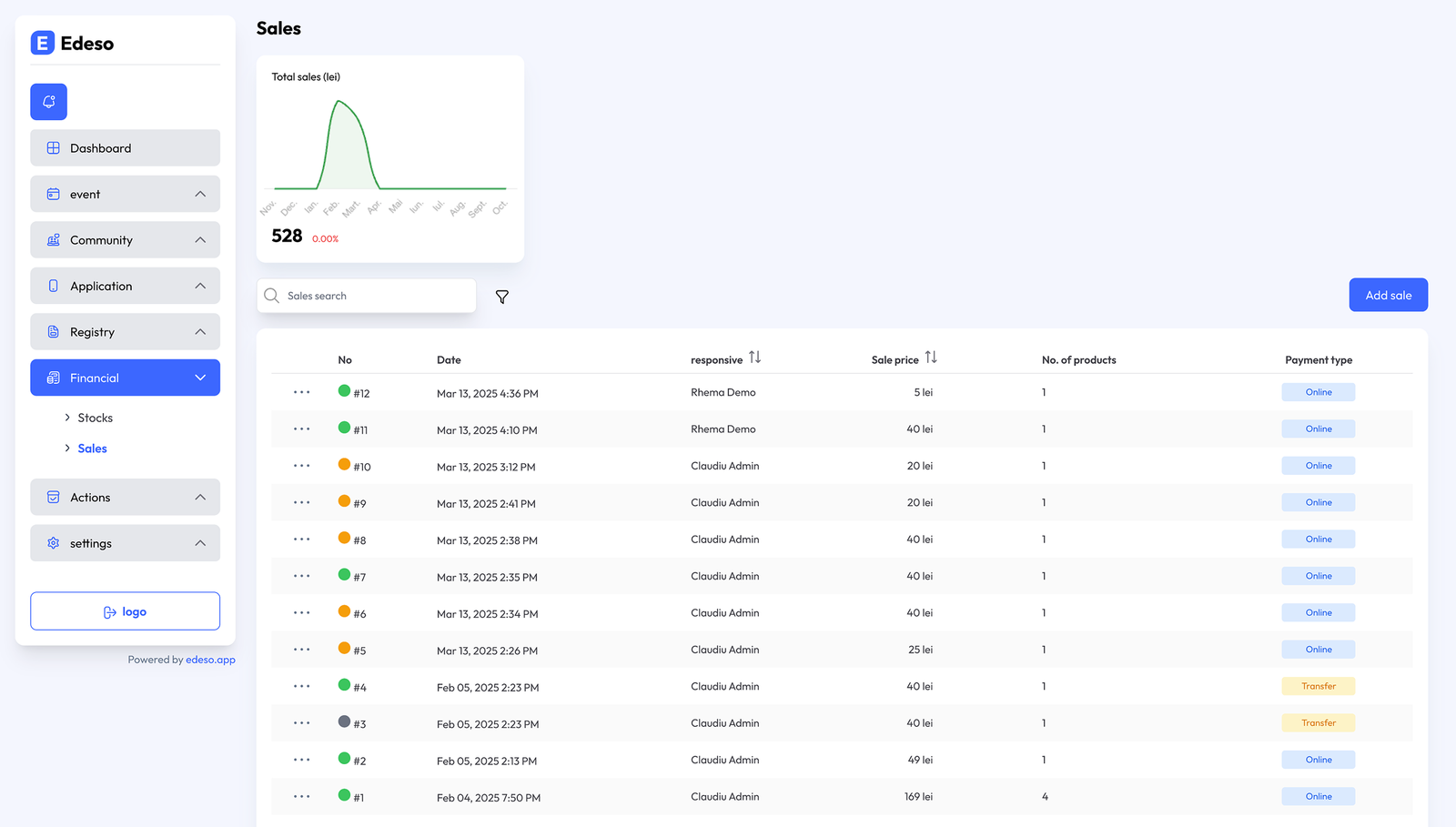Click the Edeso logo icon
The height and width of the screenshot is (827, 1456).
click(43, 43)
